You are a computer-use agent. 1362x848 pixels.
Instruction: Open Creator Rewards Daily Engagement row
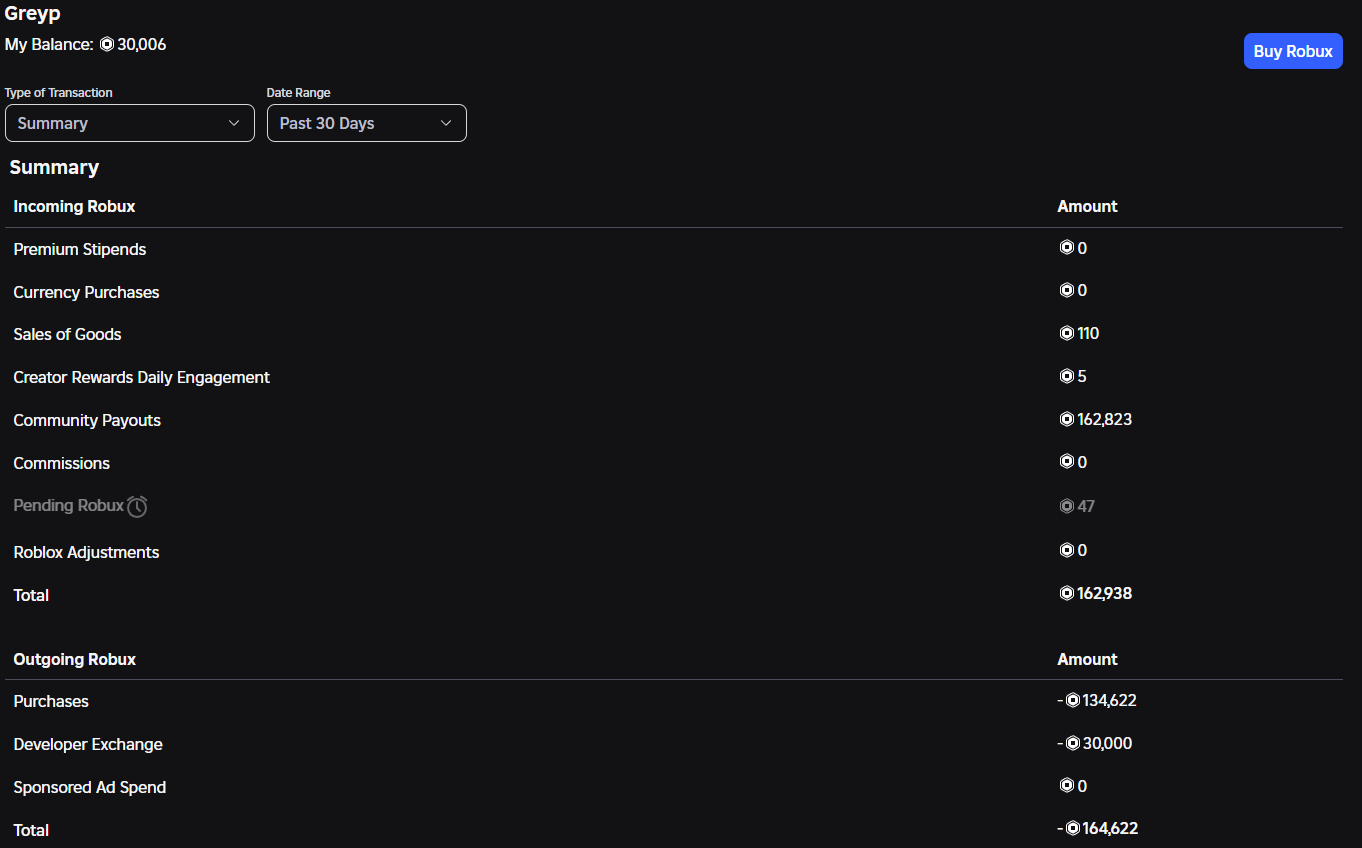tap(674, 377)
